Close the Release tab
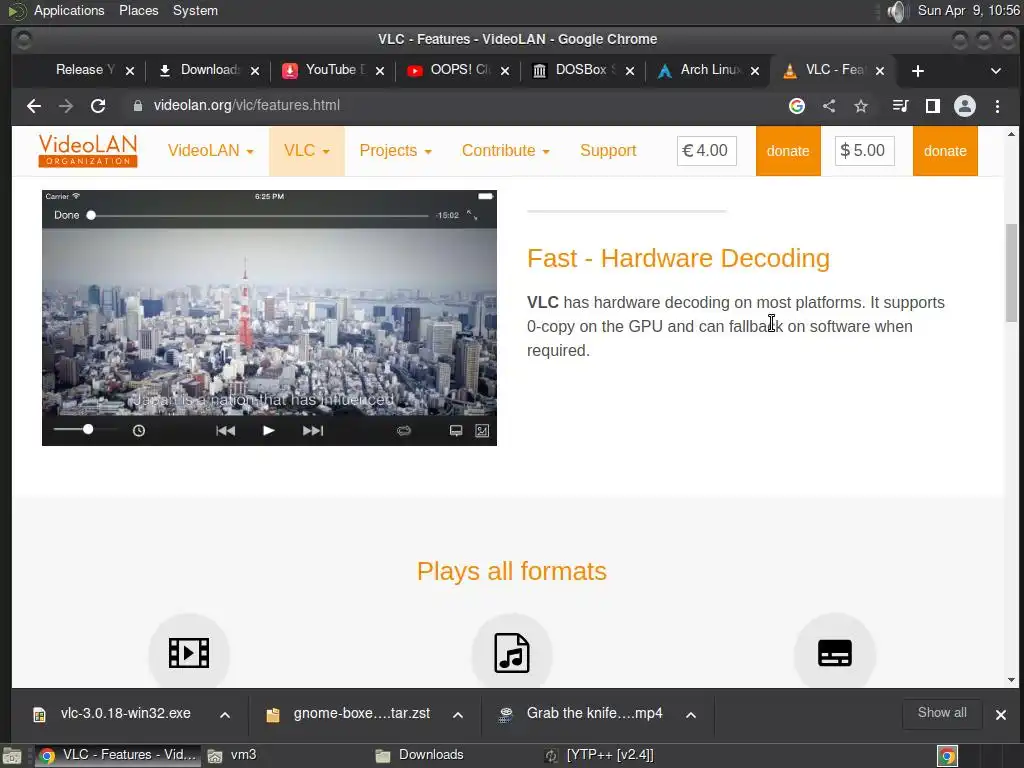 point(129,71)
